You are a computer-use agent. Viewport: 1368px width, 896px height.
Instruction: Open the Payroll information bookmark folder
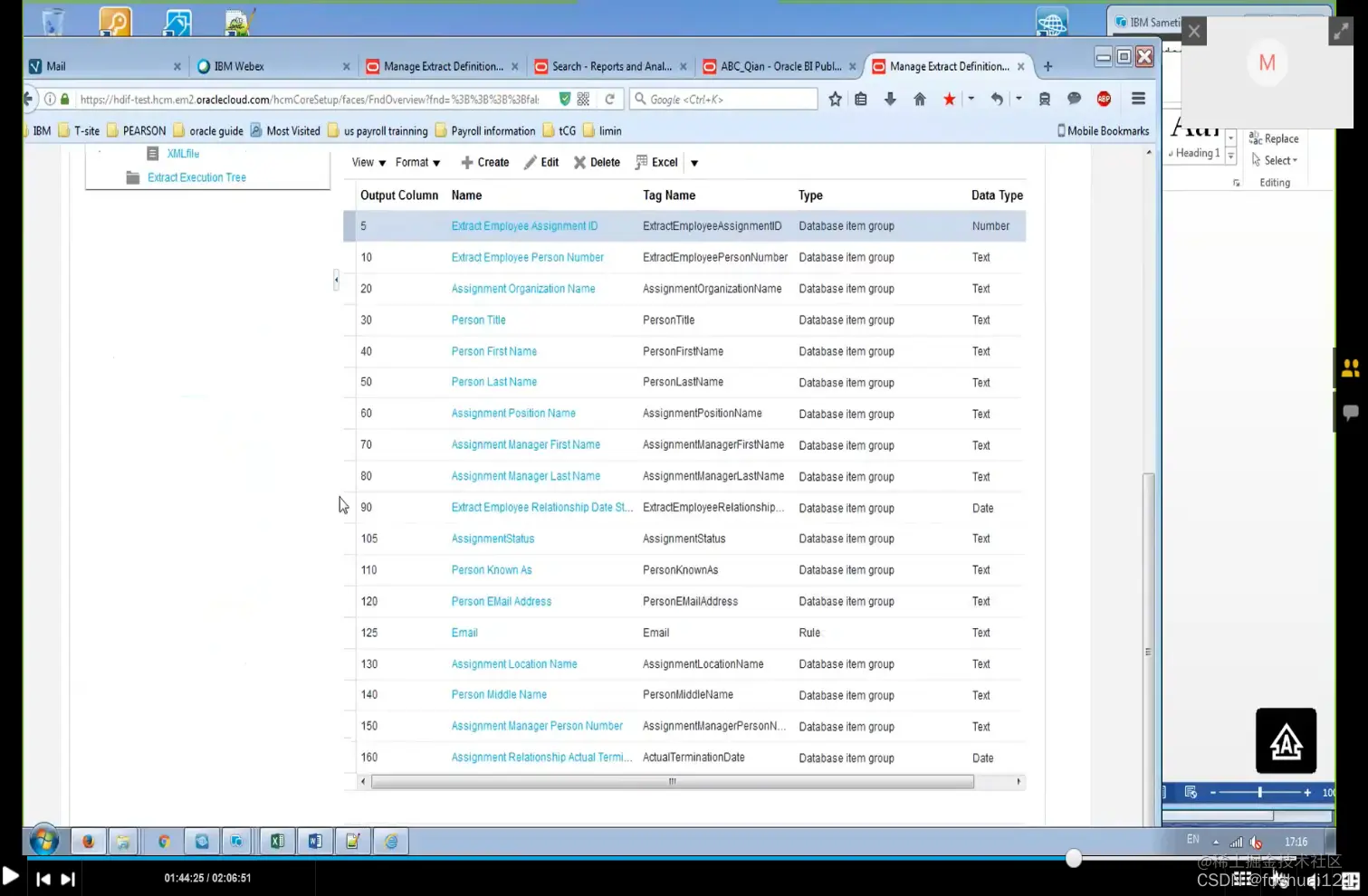(485, 130)
